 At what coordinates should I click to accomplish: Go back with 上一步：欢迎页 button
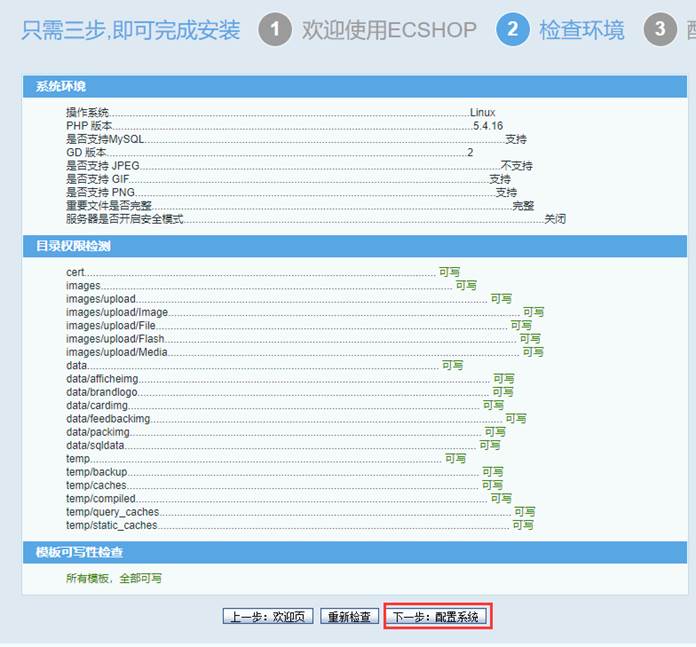click(268, 617)
